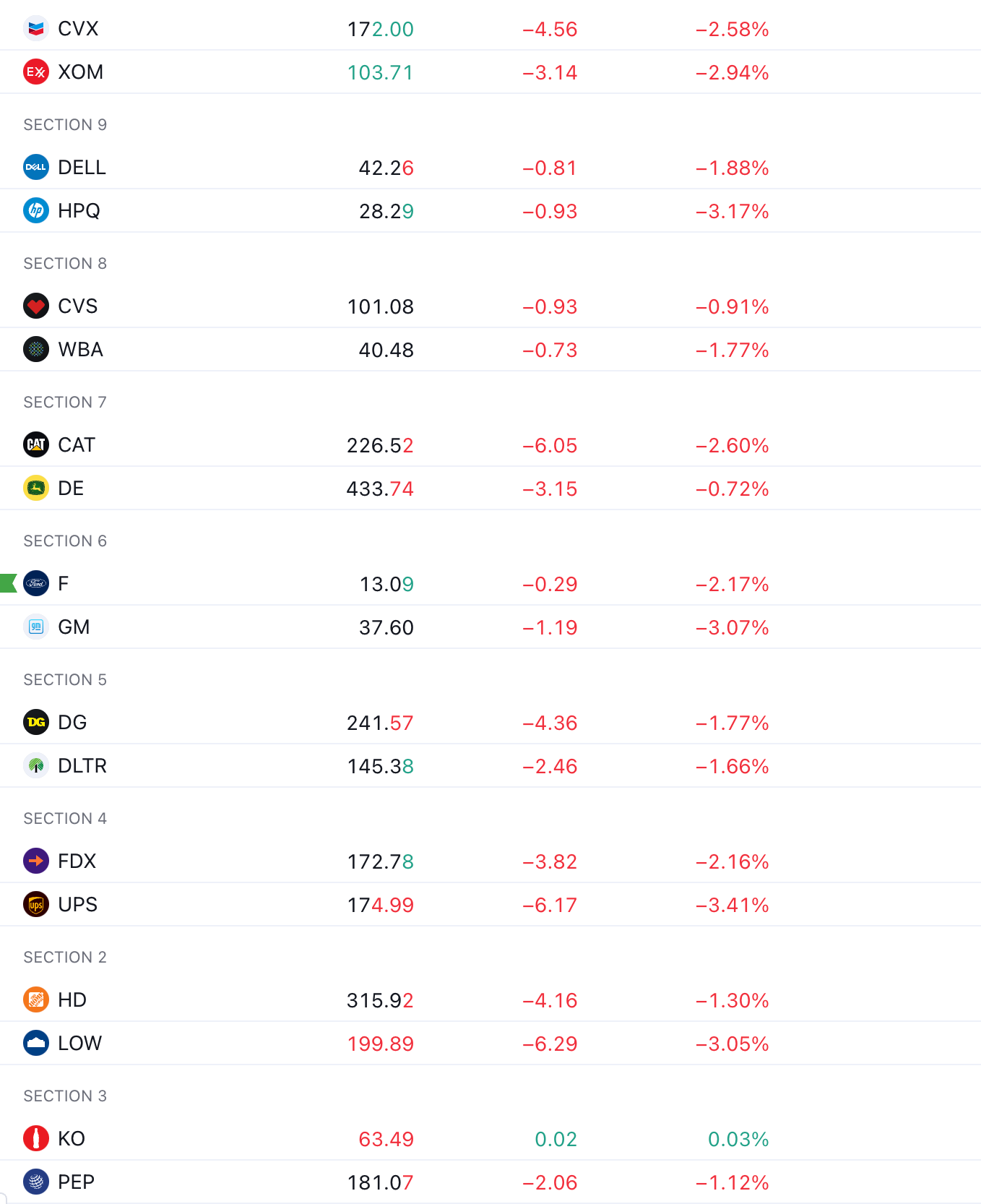Viewport: 981px width, 1204px height.
Task: Click LOW's last price 199.89
Action: (380, 1044)
